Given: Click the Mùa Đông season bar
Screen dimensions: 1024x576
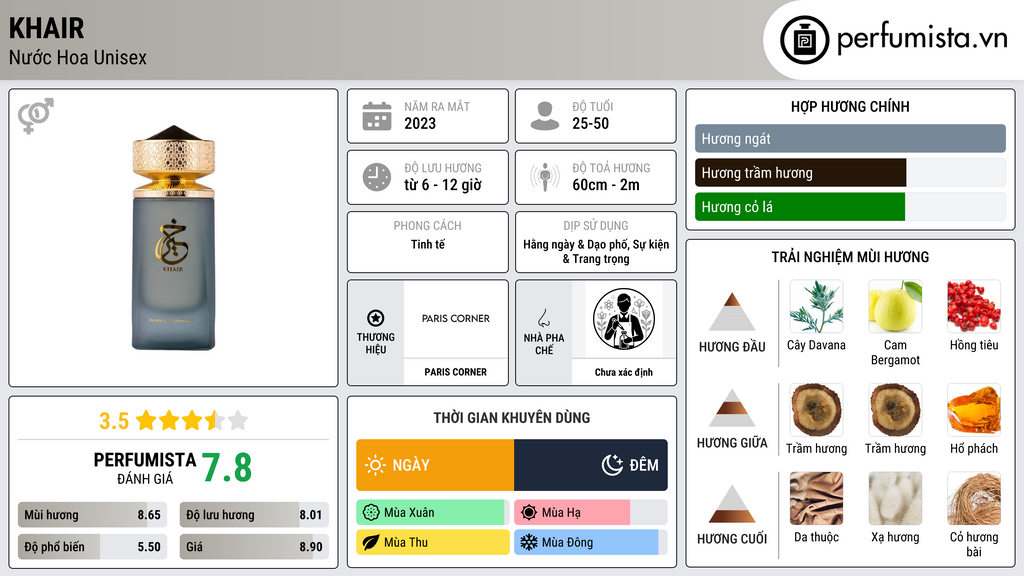Looking at the screenshot, I should pos(591,542).
